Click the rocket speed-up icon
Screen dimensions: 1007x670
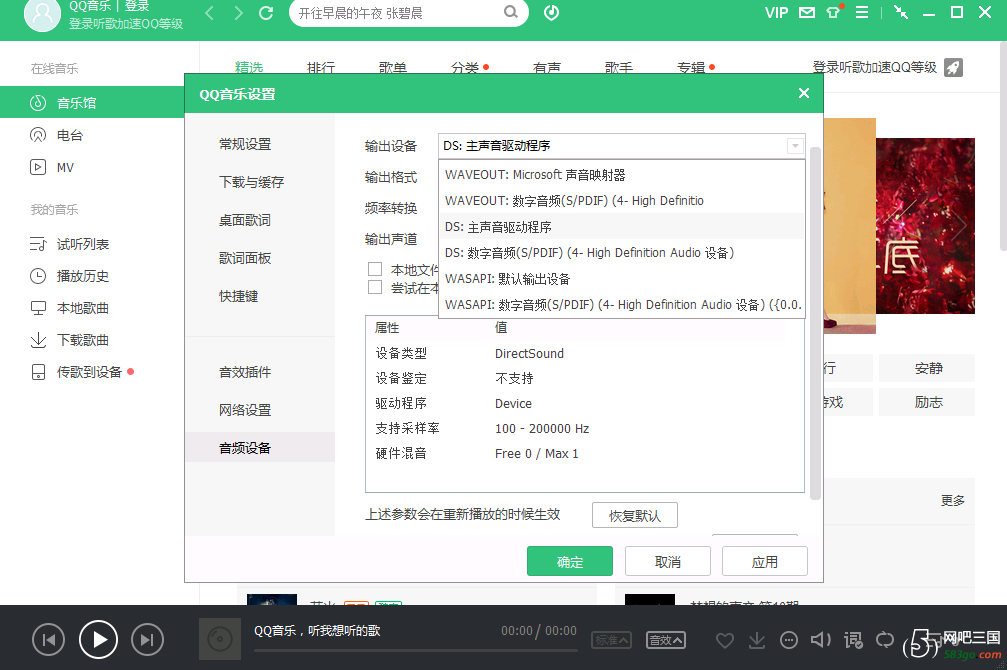click(x=953, y=67)
